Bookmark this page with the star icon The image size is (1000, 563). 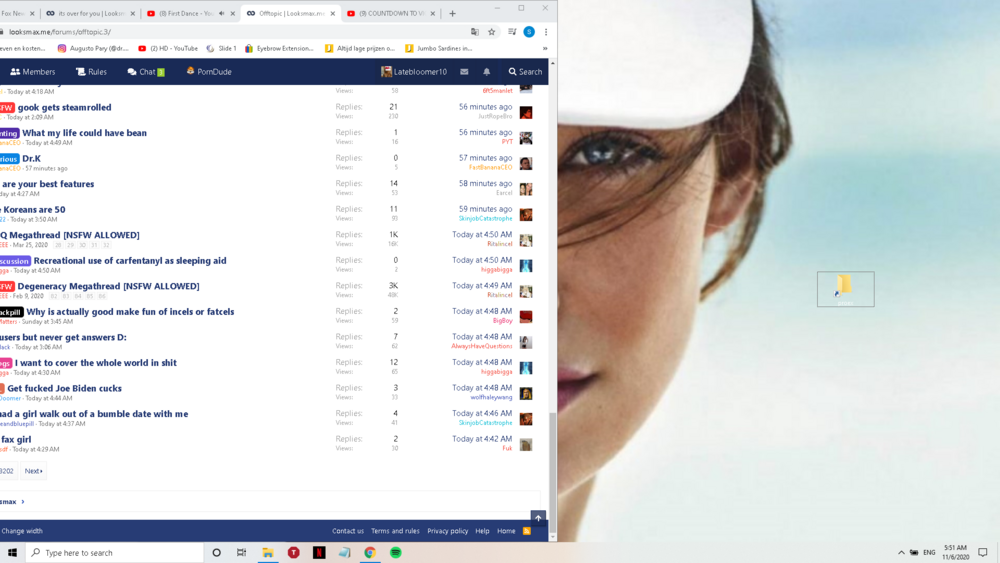point(492,32)
